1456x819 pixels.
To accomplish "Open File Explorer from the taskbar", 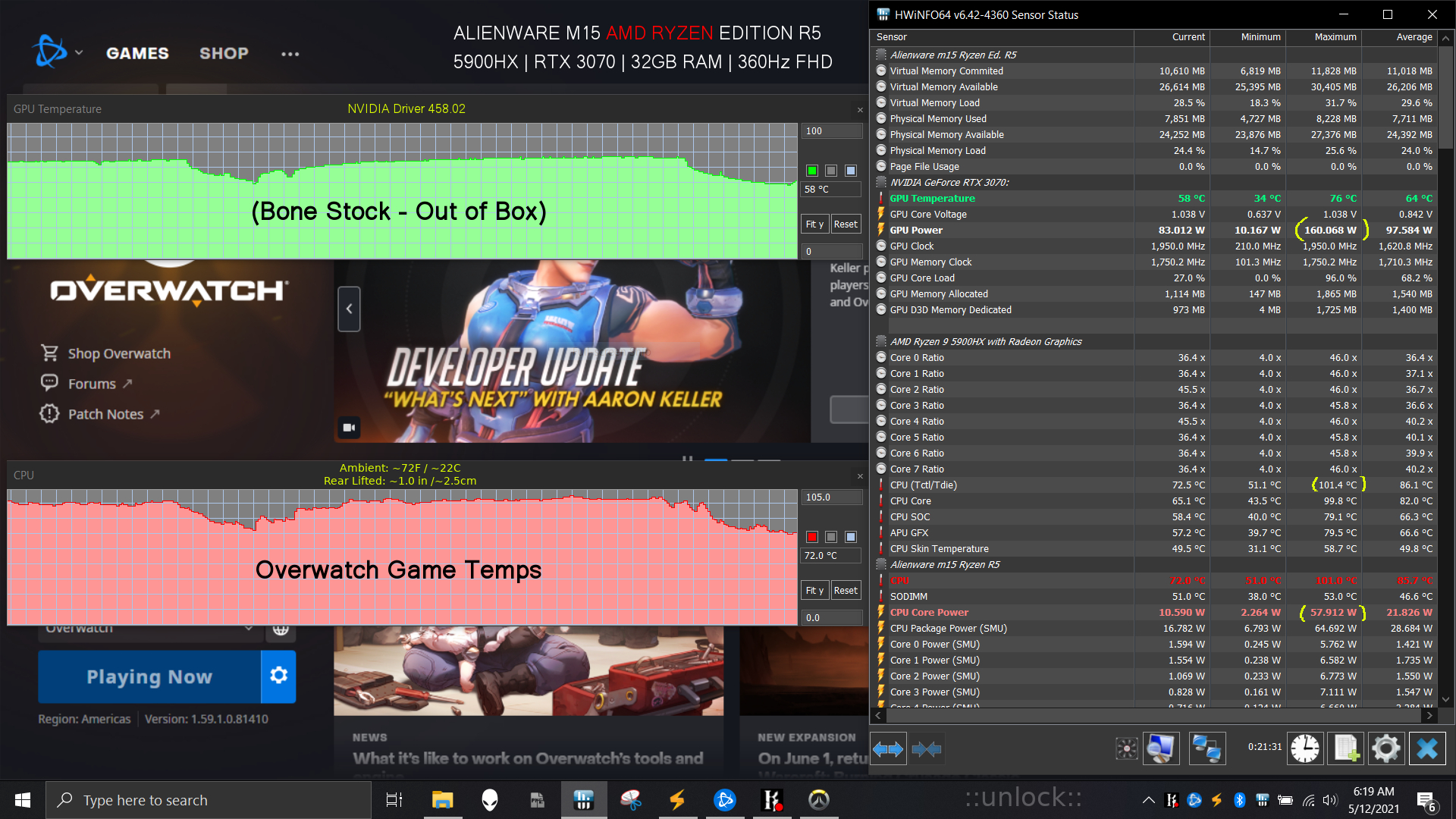I will tap(442, 800).
